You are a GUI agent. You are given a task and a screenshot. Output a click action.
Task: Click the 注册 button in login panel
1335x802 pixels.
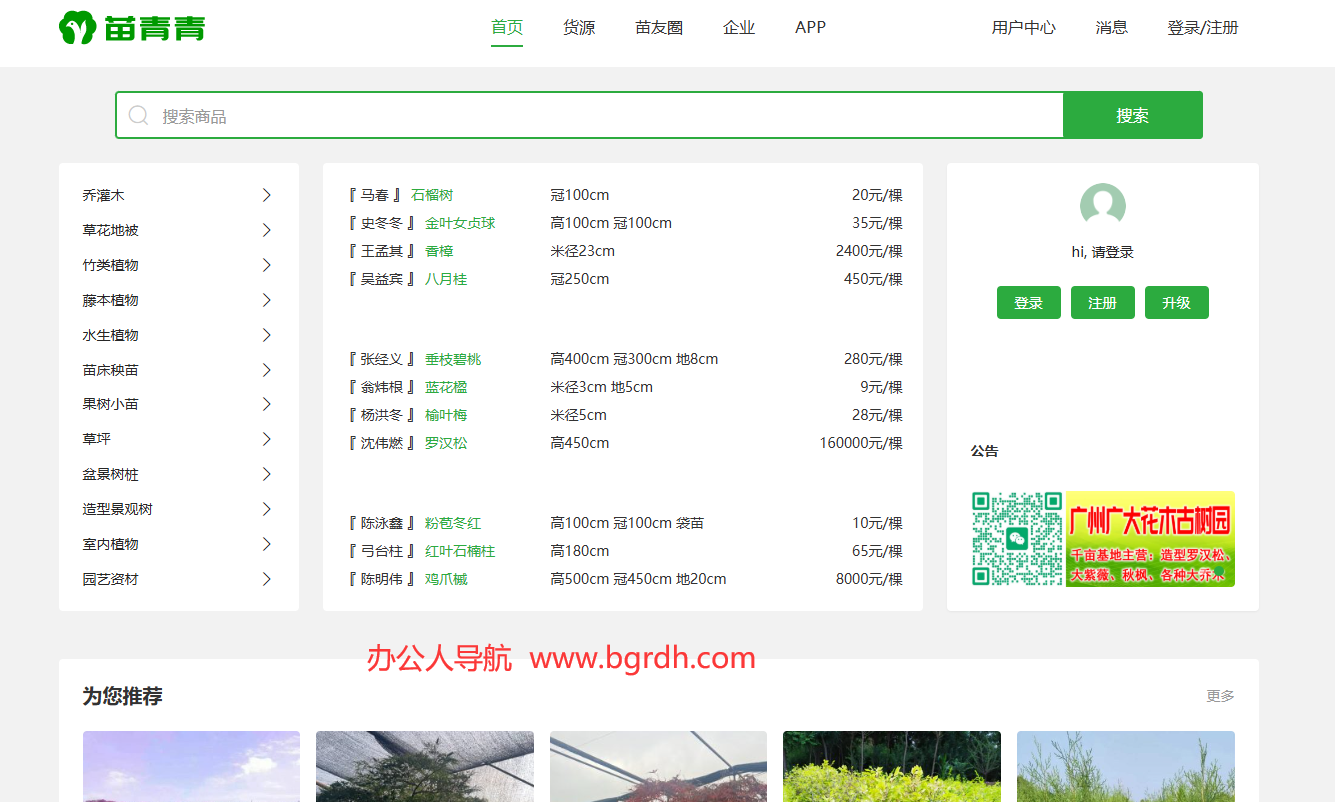pos(1102,303)
